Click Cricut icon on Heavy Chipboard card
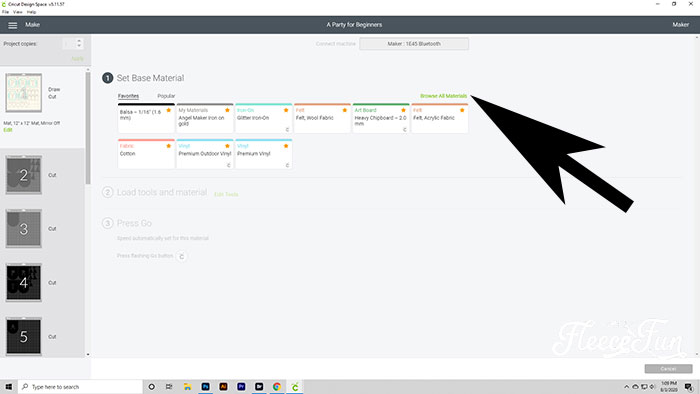Viewport: 700px width, 394px height. point(404,129)
